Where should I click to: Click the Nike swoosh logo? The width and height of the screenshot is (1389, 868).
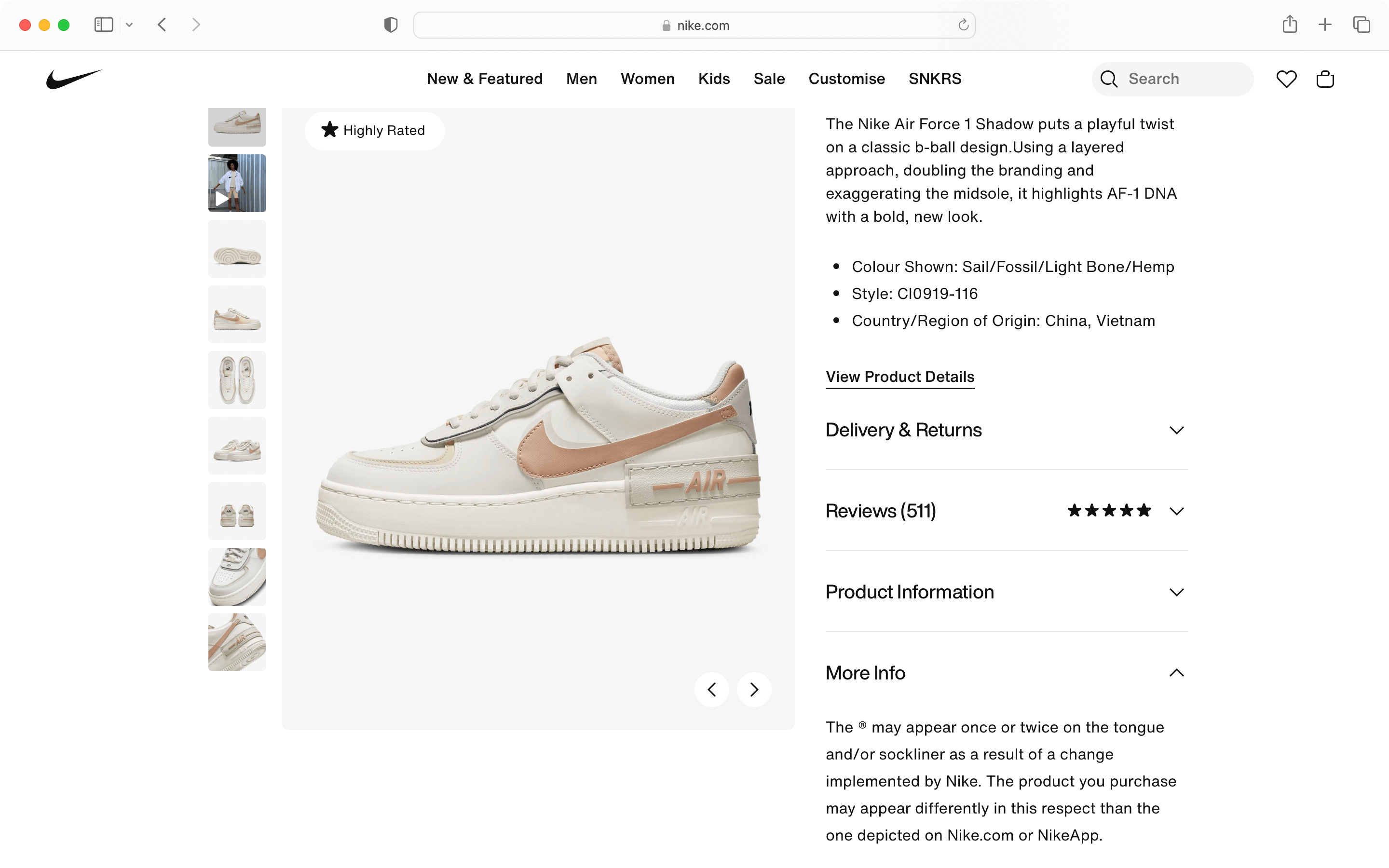coord(74,79)
